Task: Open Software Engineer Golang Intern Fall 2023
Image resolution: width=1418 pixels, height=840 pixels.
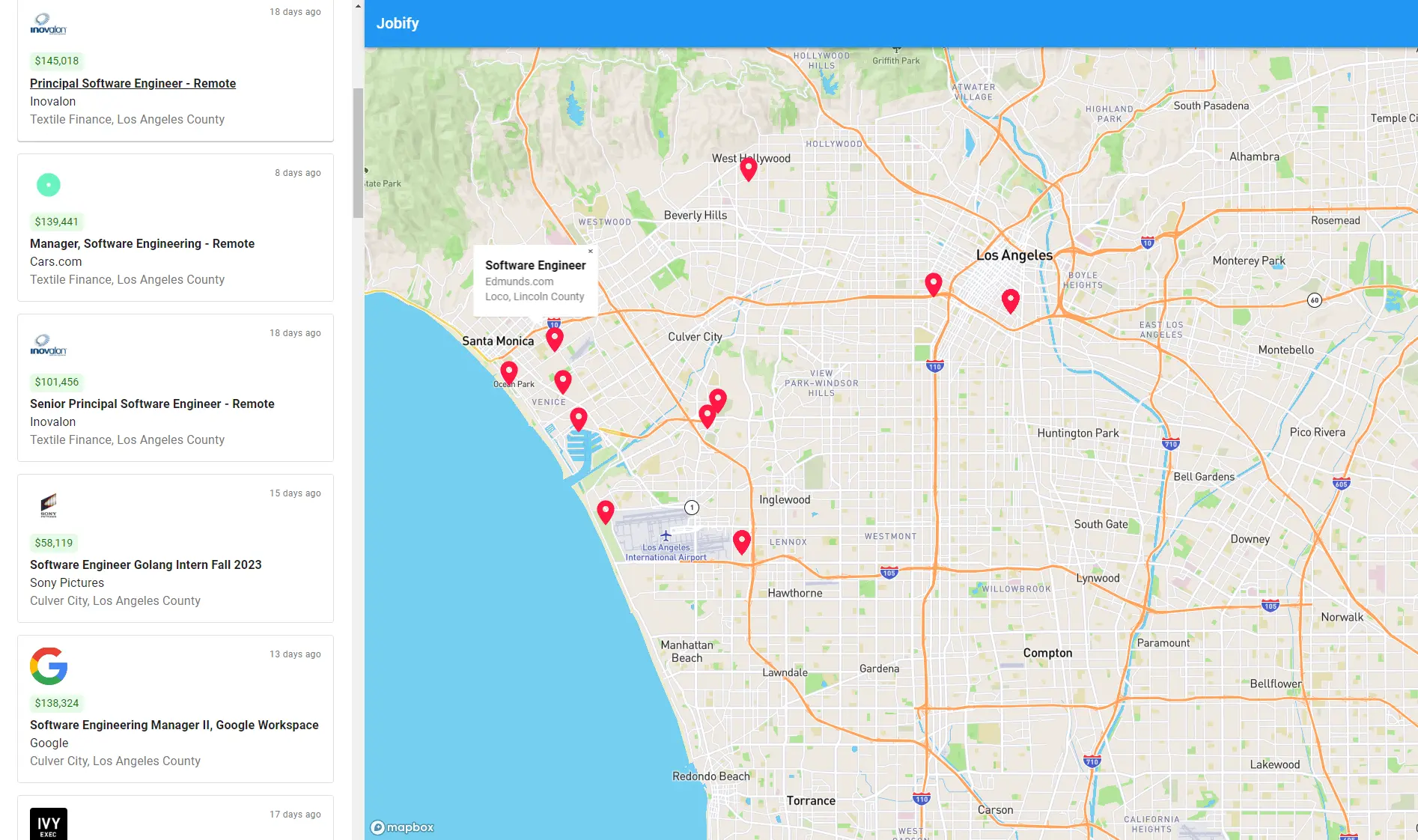Action: 146,564
